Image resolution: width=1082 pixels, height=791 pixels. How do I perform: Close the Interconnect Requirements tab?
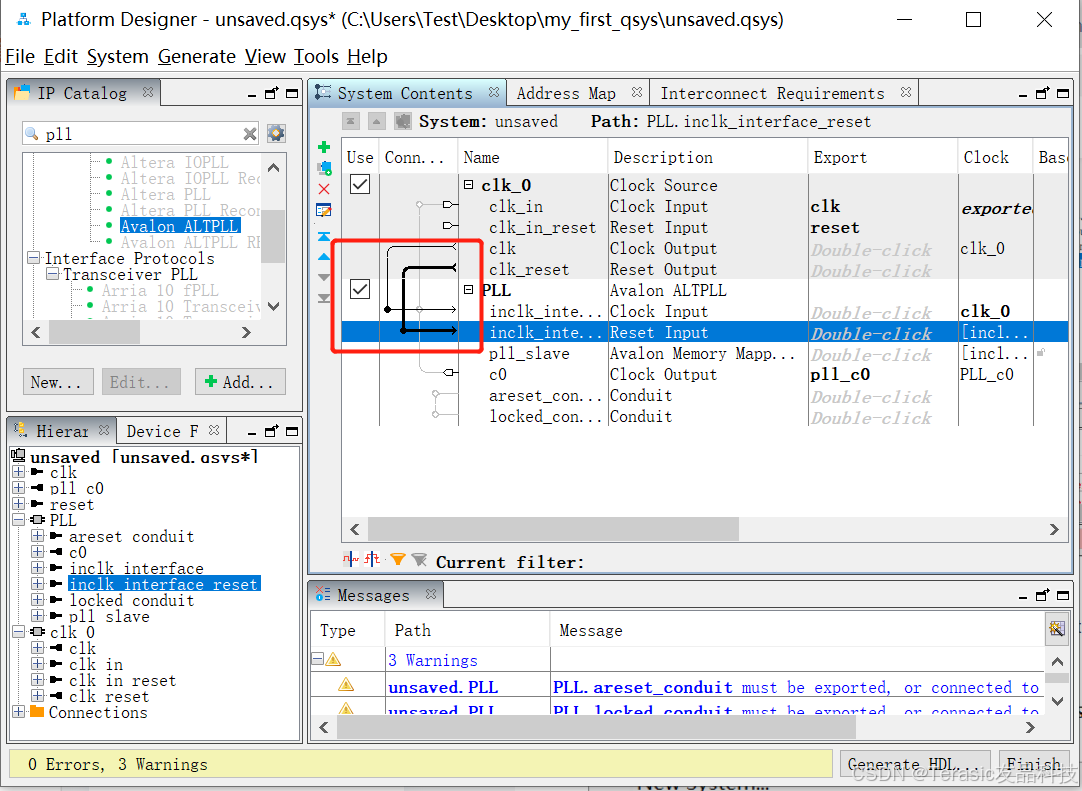(x=906, y=92)
